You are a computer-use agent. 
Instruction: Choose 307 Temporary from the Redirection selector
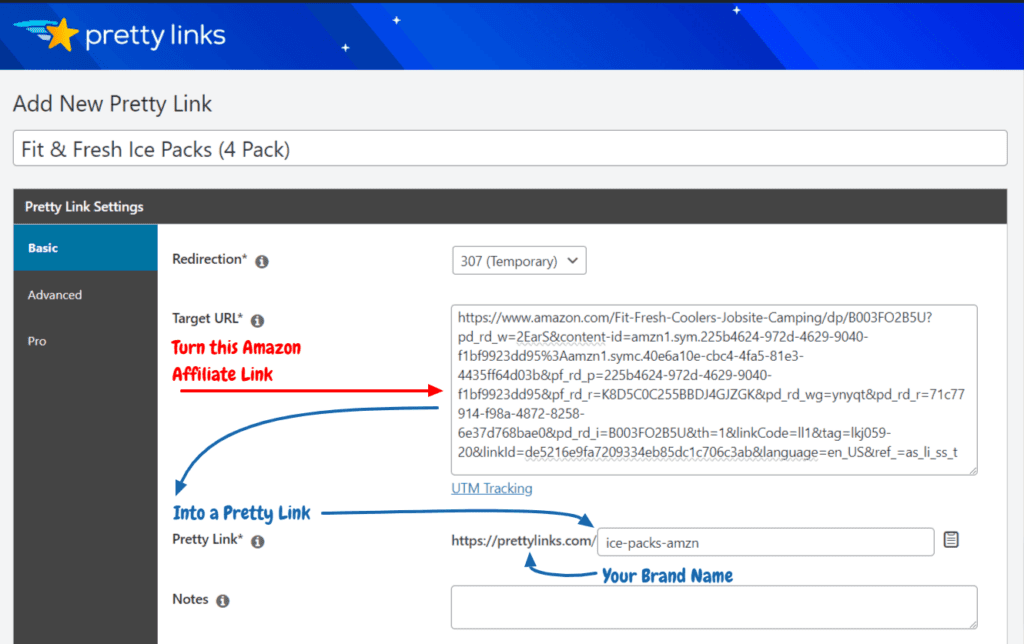tap(519, 259)
